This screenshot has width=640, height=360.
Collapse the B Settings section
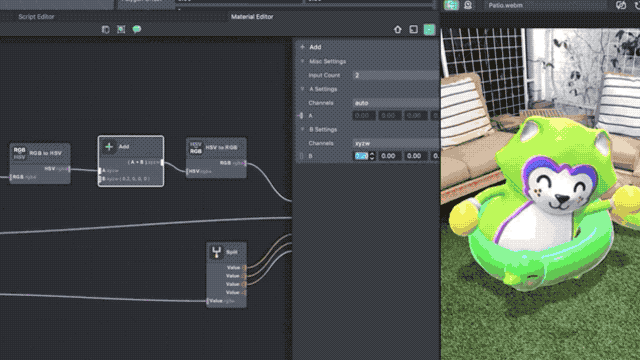click(x=302, y=129)
